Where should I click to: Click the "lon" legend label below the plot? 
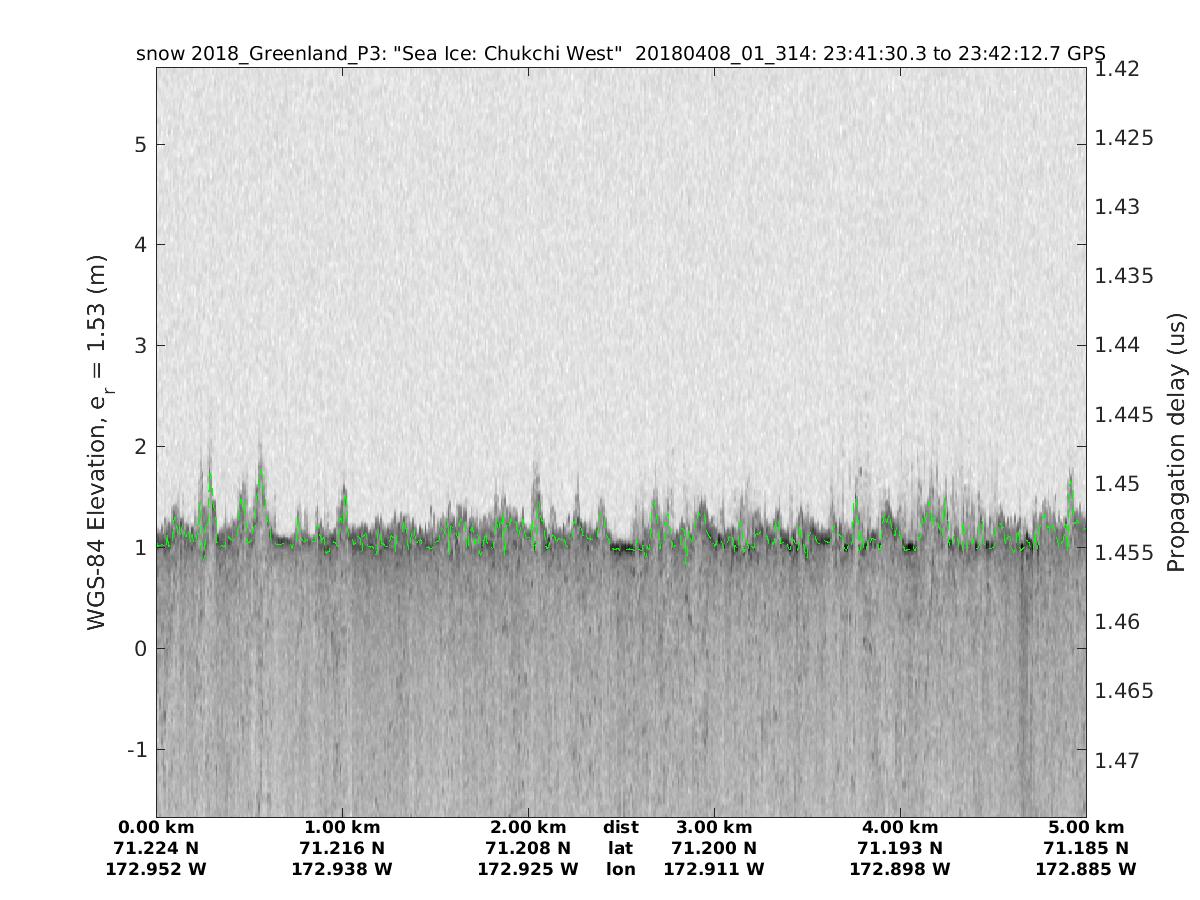(x=620, y=870)
